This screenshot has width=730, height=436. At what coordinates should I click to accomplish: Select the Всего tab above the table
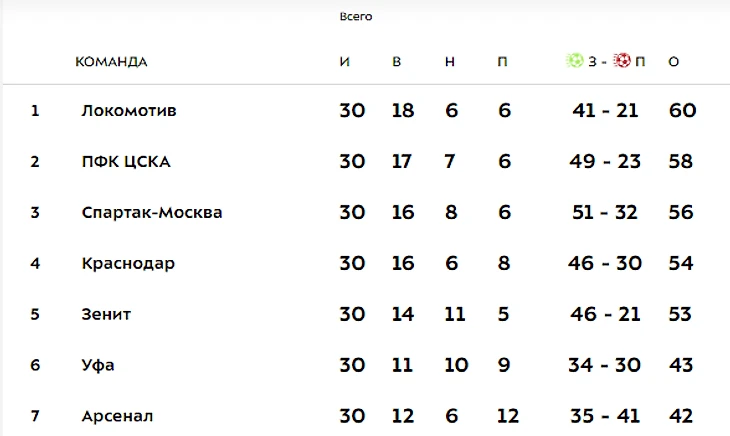coord(356,17)
